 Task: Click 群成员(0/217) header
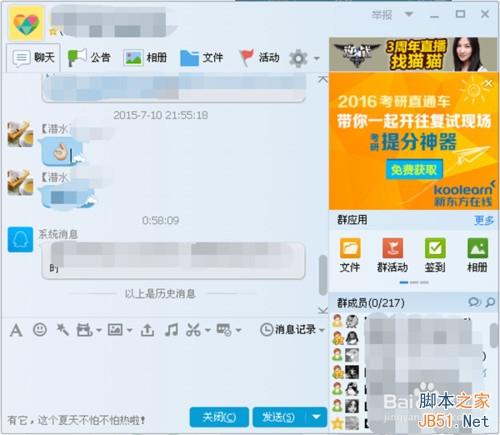tap(371, 303)
